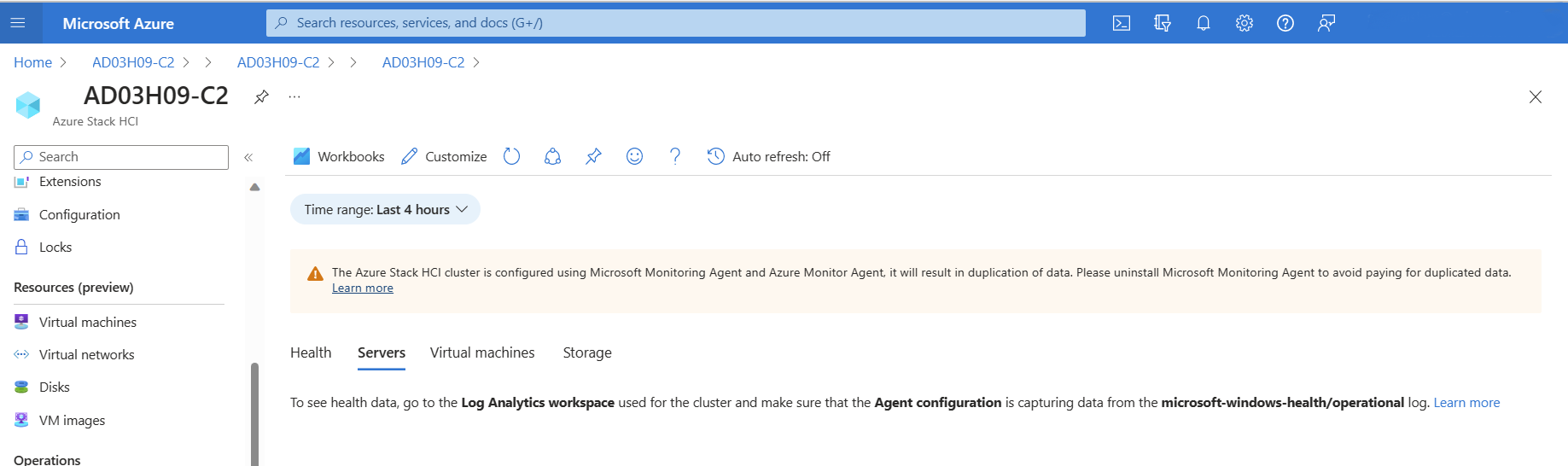Collapse the left navigation menu chevrons
The image size is (1568, 466).
point(248,157)
